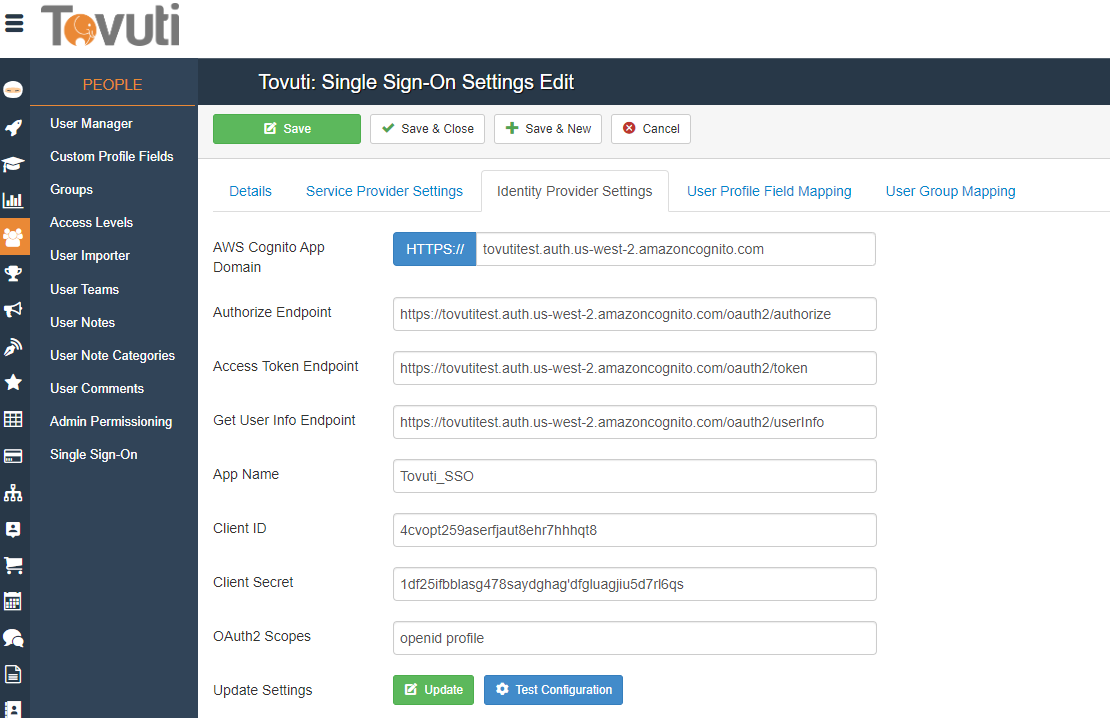1110x718 pixels.
Task: Select the User Group Mapping tab
Action: pyautogui.click(x=950, y=191)
